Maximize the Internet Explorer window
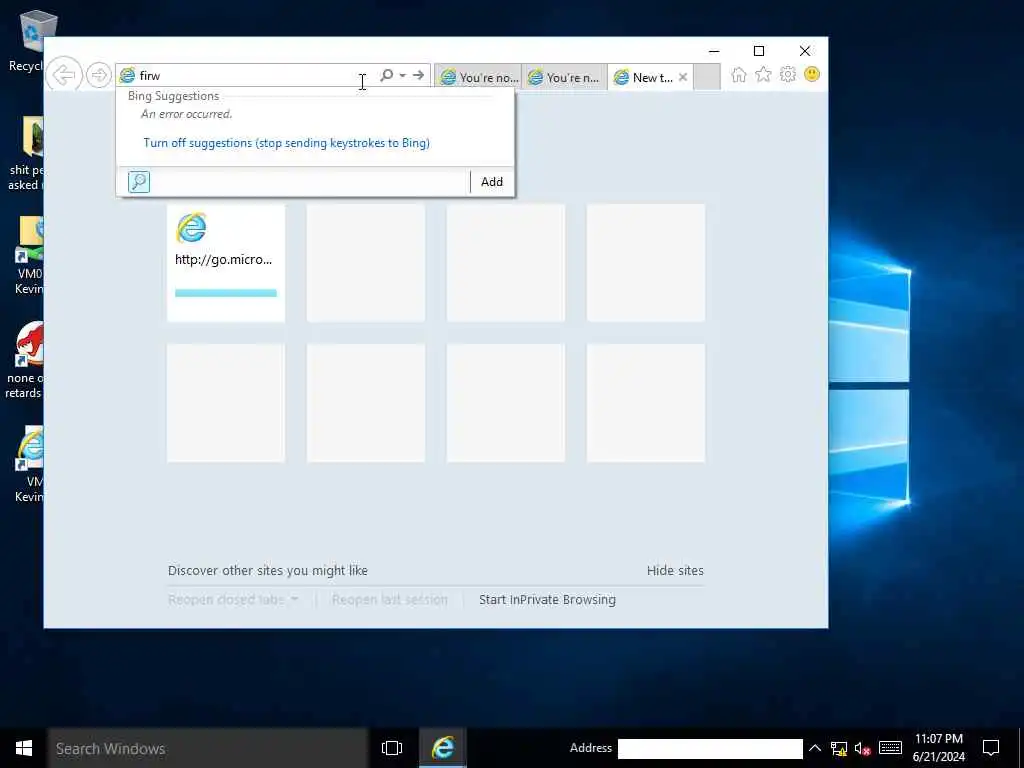1024x768 pixels. tap(759, 51)
